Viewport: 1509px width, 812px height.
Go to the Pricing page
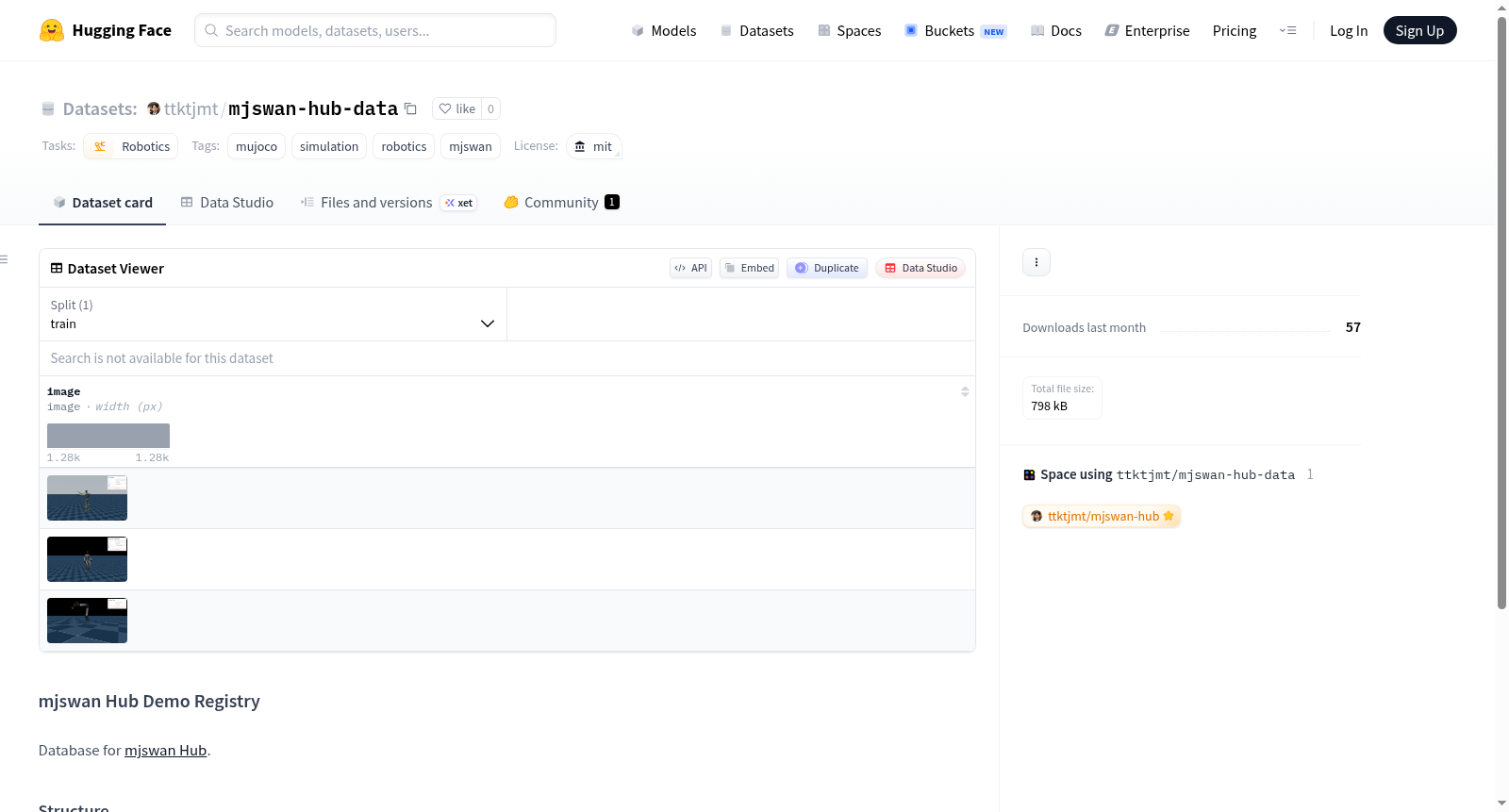click(1235, 30)
